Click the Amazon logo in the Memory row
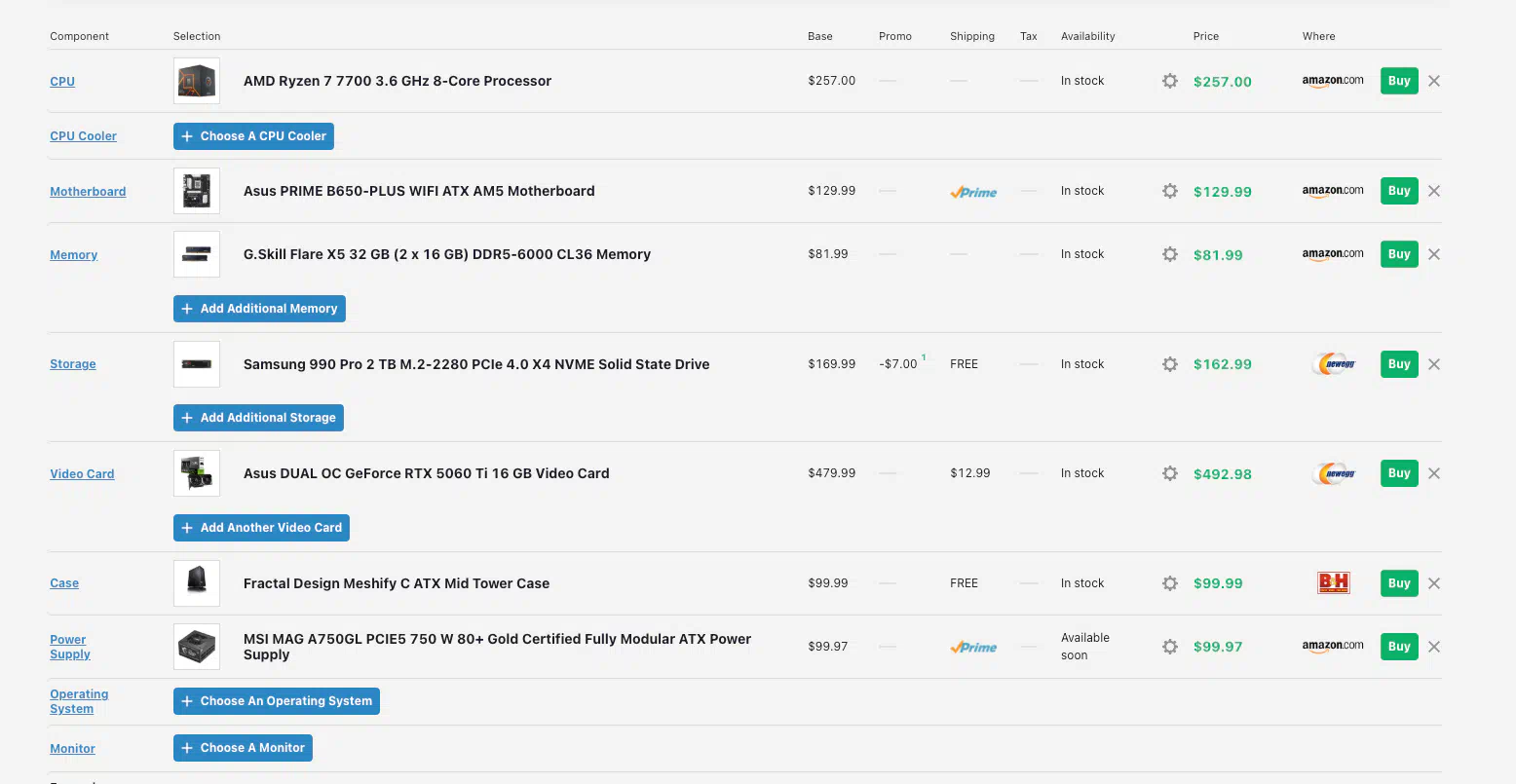Image resolution: width=1516 pixels, height=784 pixels. (1333, 254)
